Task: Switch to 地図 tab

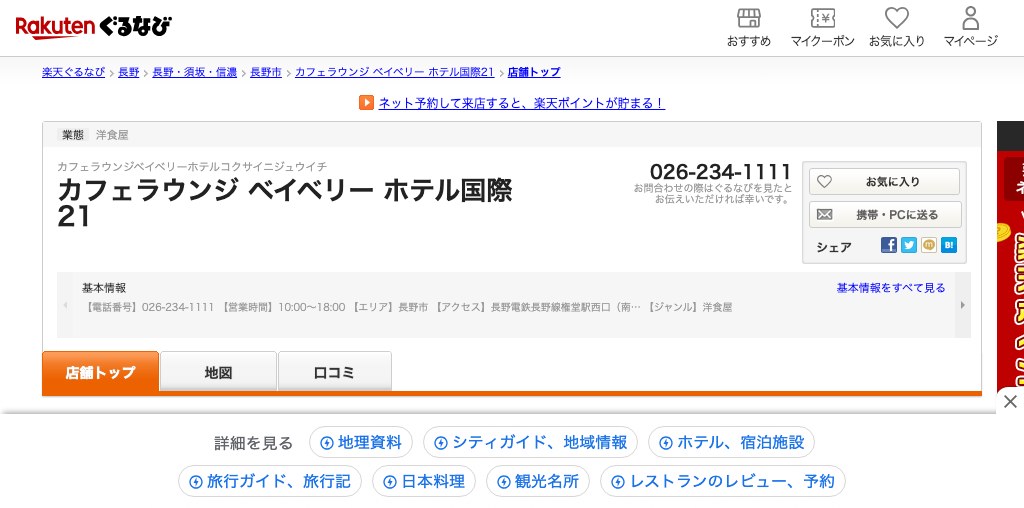Action: [x=218, y=372]
